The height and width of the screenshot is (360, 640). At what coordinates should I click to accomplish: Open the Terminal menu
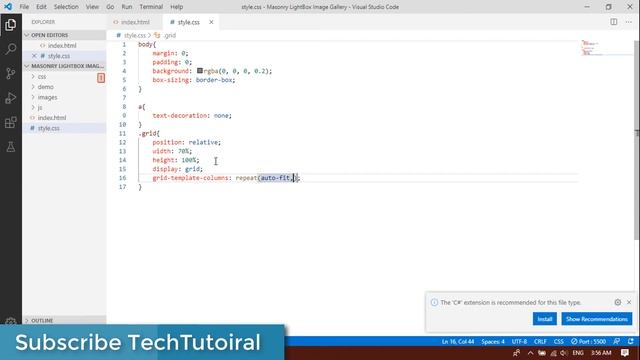[x=151, y=7]
